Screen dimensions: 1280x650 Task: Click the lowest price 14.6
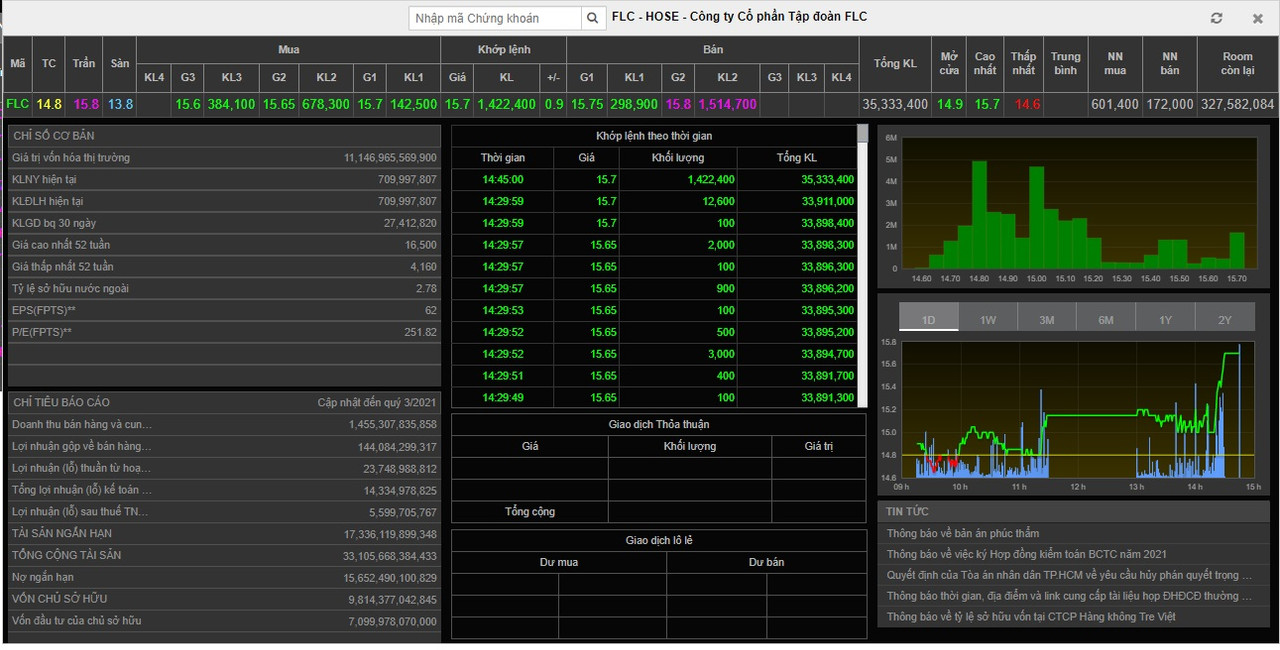1027,104
